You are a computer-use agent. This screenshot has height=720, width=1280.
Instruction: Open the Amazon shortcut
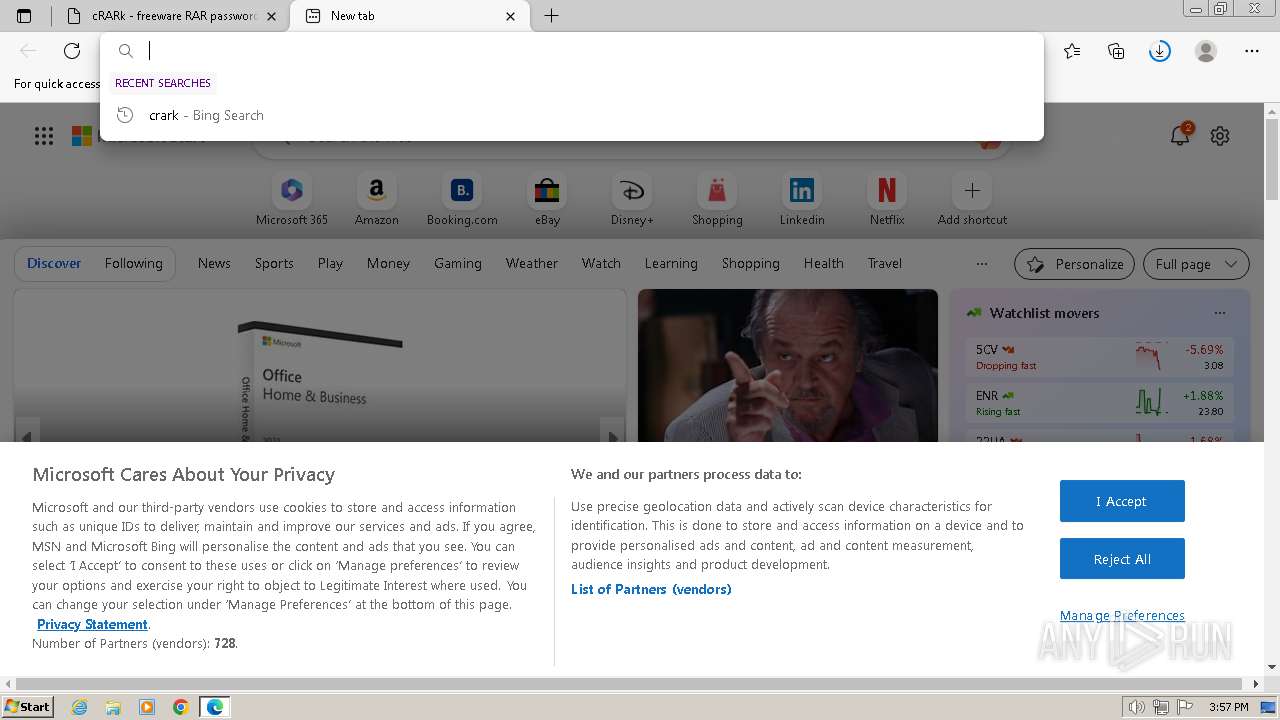(377, 199)
